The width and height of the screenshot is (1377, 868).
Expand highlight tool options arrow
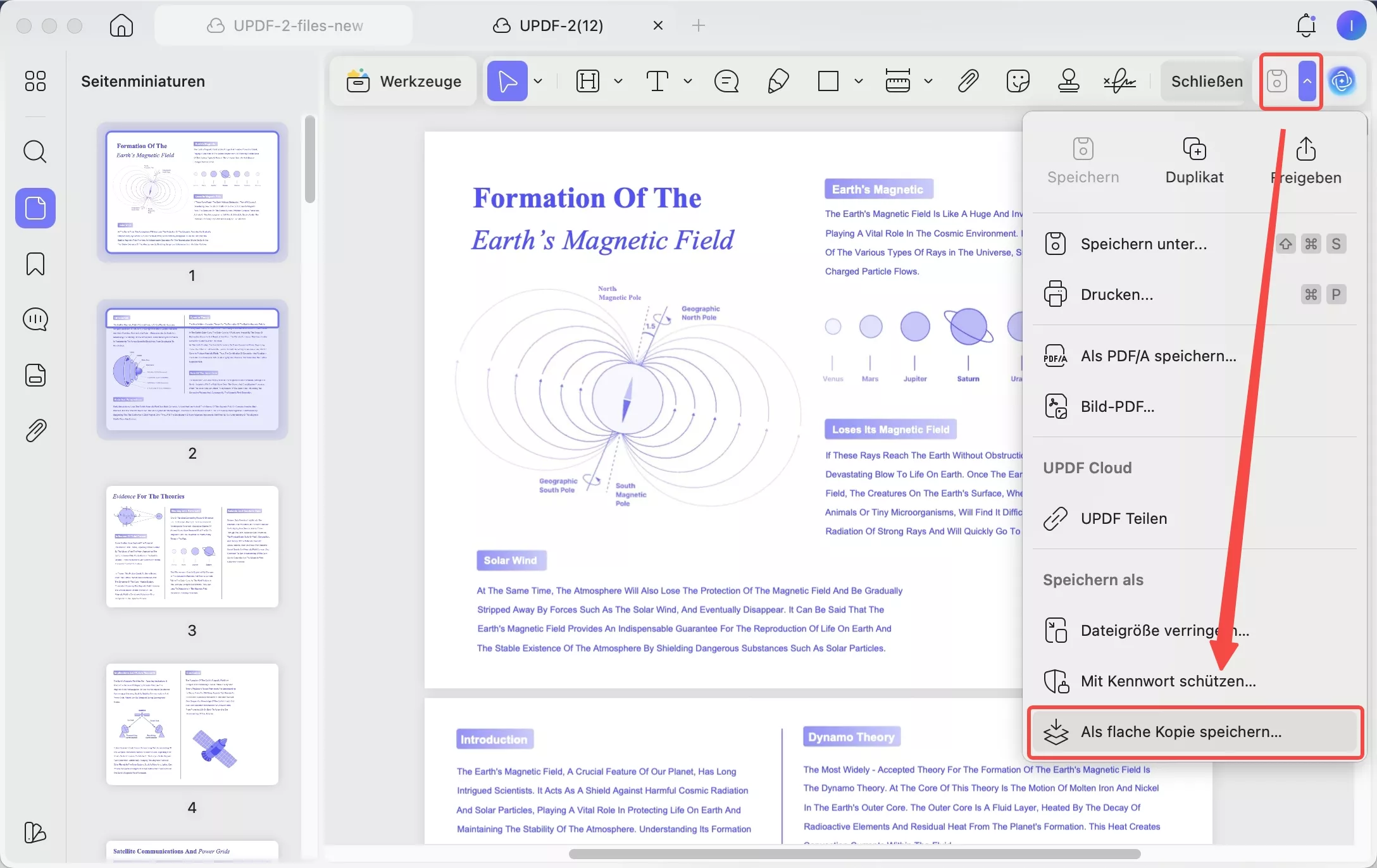pyautogui.click(x=618, y=81)
